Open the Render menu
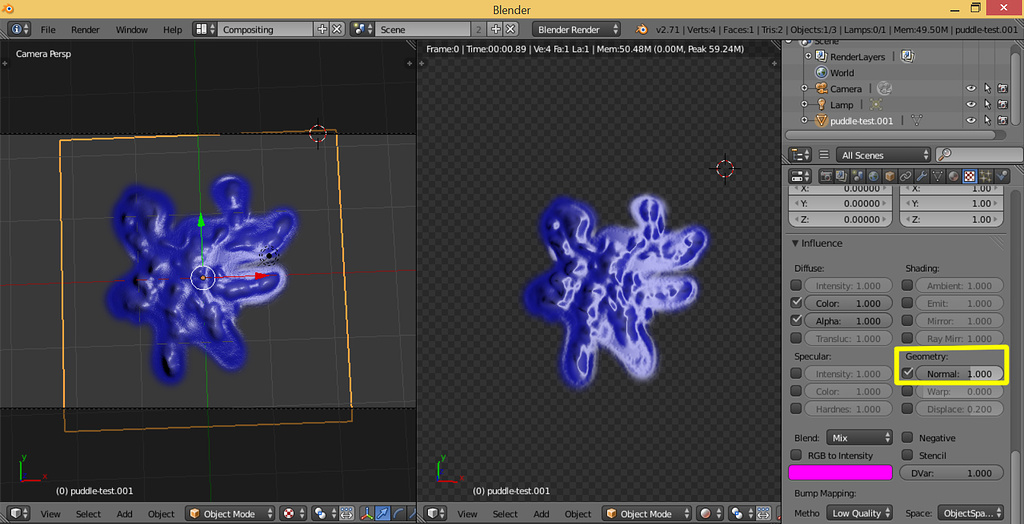This screenshot has width=1024, height=524. [86, 29]
